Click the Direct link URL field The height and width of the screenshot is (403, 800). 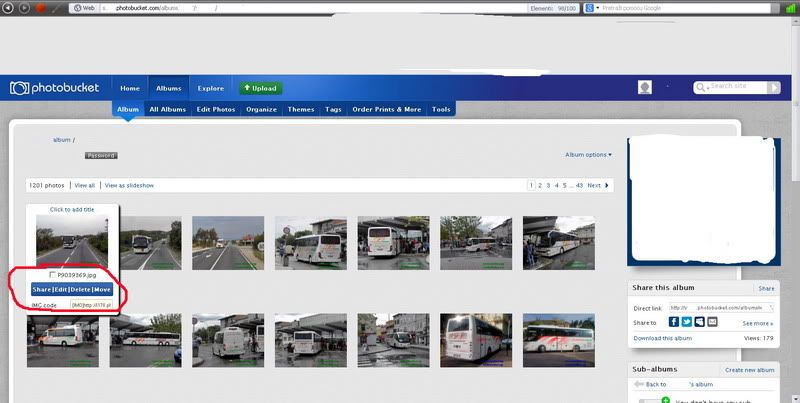tap(721, 308)
